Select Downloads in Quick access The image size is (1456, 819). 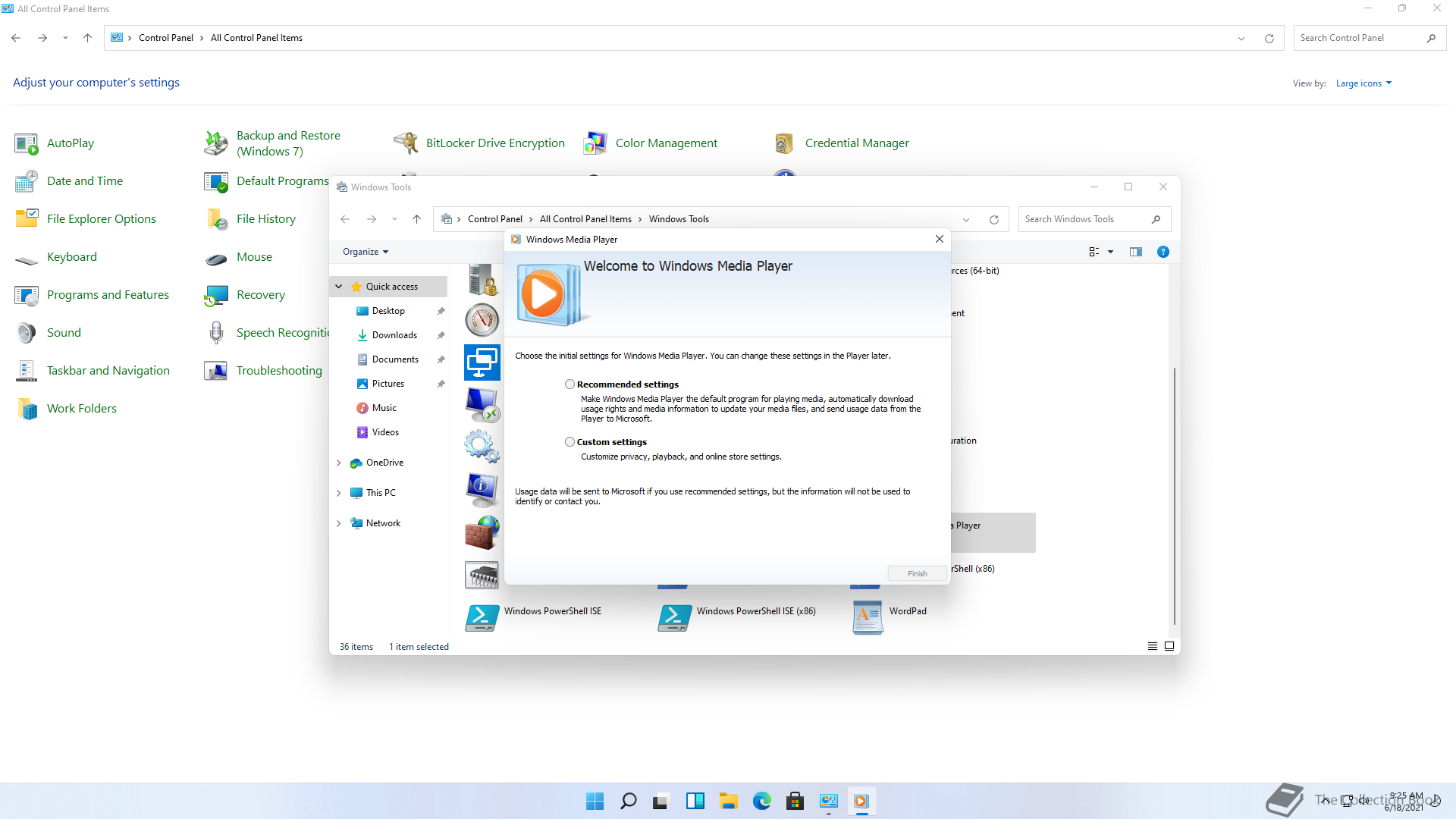coord(394,335)
